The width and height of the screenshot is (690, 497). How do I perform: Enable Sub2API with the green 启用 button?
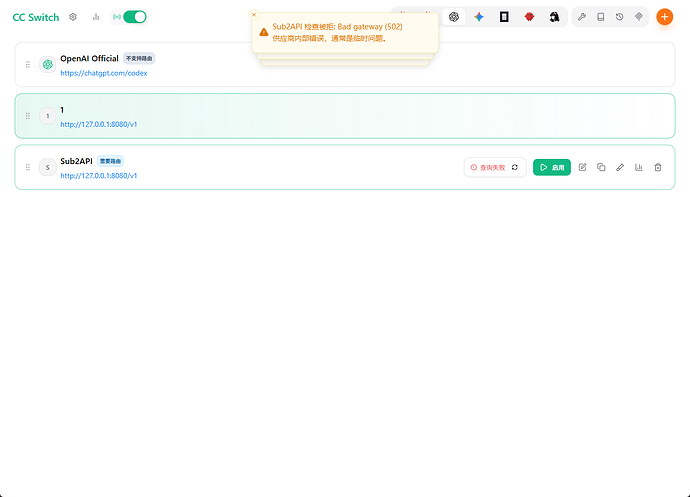click(552, 167)
